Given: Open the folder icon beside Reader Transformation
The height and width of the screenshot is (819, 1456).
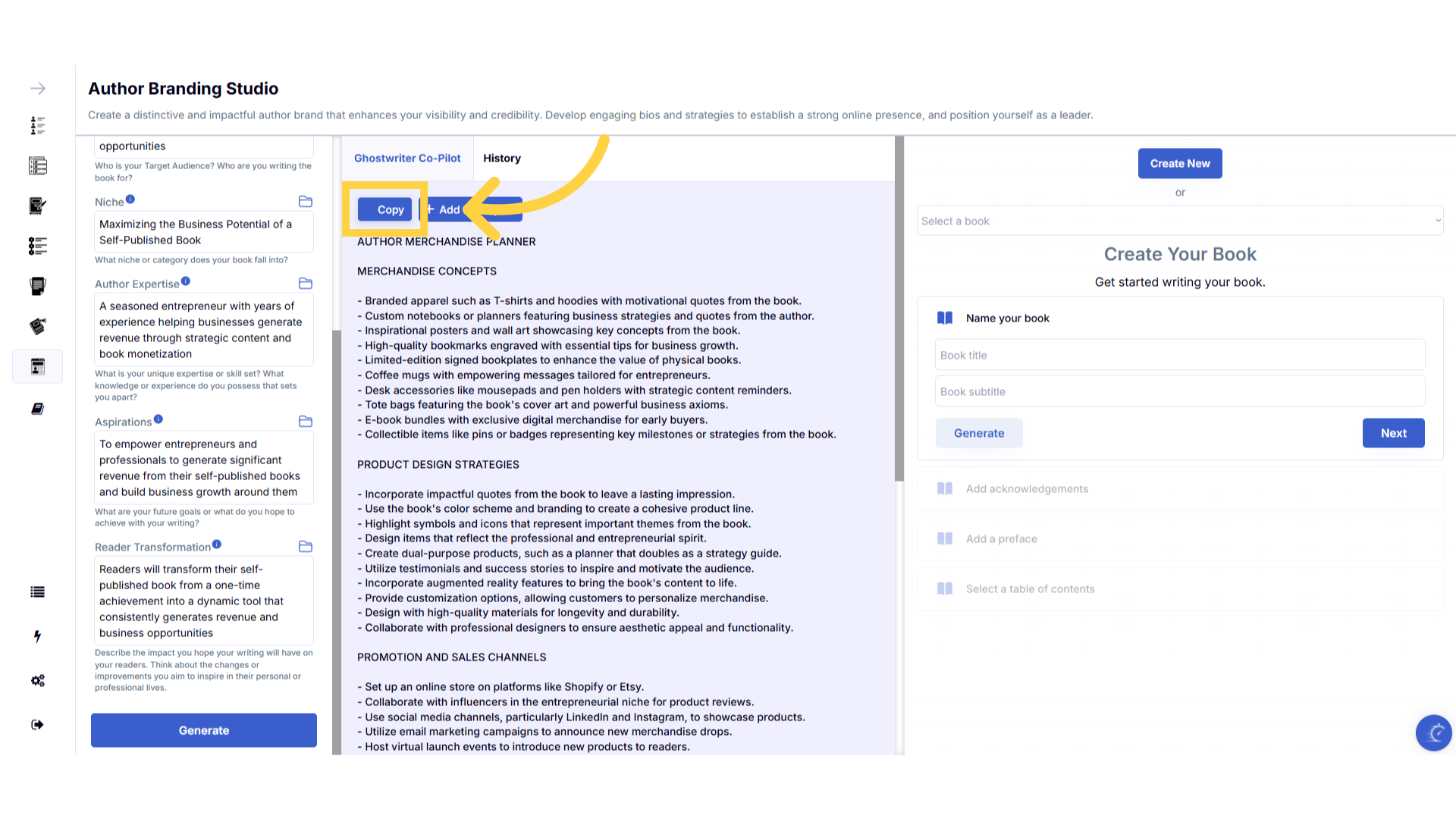Looking at the screenshot, I should tap(306, 547).
